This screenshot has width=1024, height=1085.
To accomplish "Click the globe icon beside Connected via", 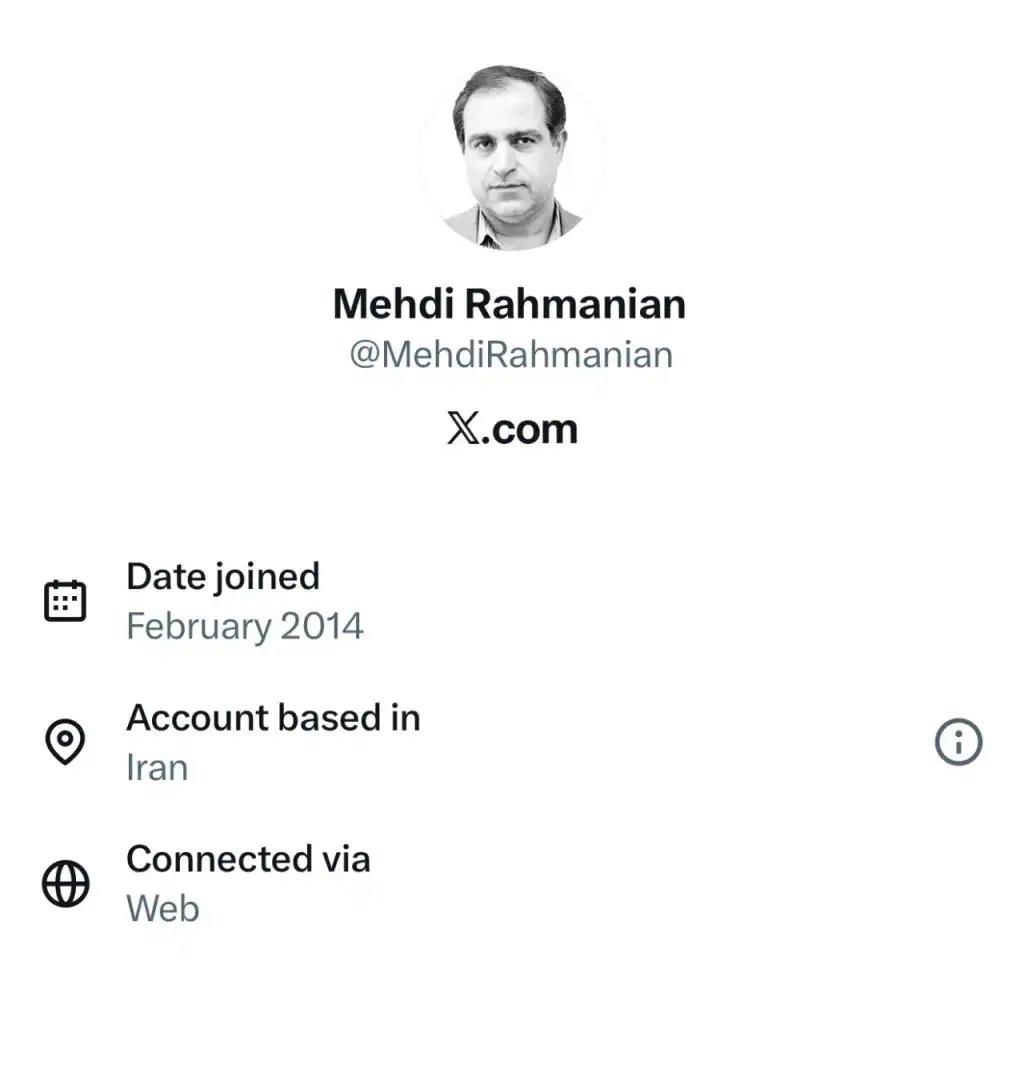I will coord(65,883).
